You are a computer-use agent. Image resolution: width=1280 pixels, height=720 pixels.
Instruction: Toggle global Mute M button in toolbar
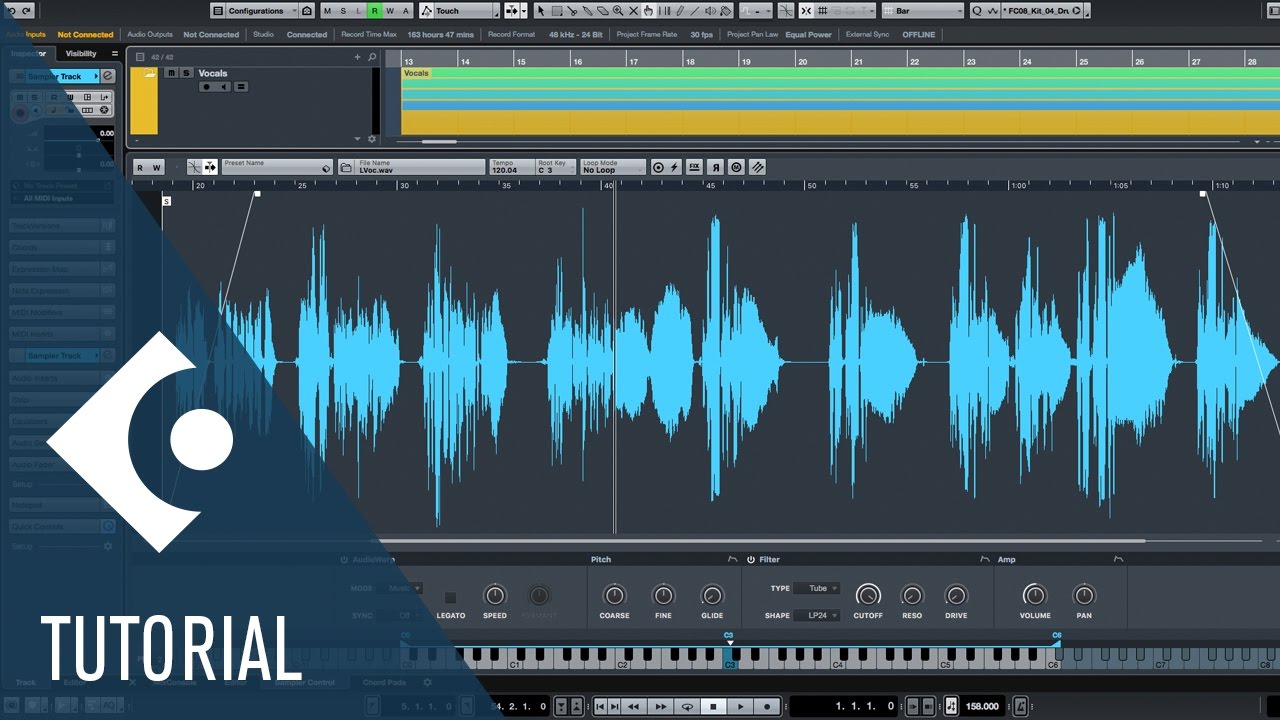328,11
